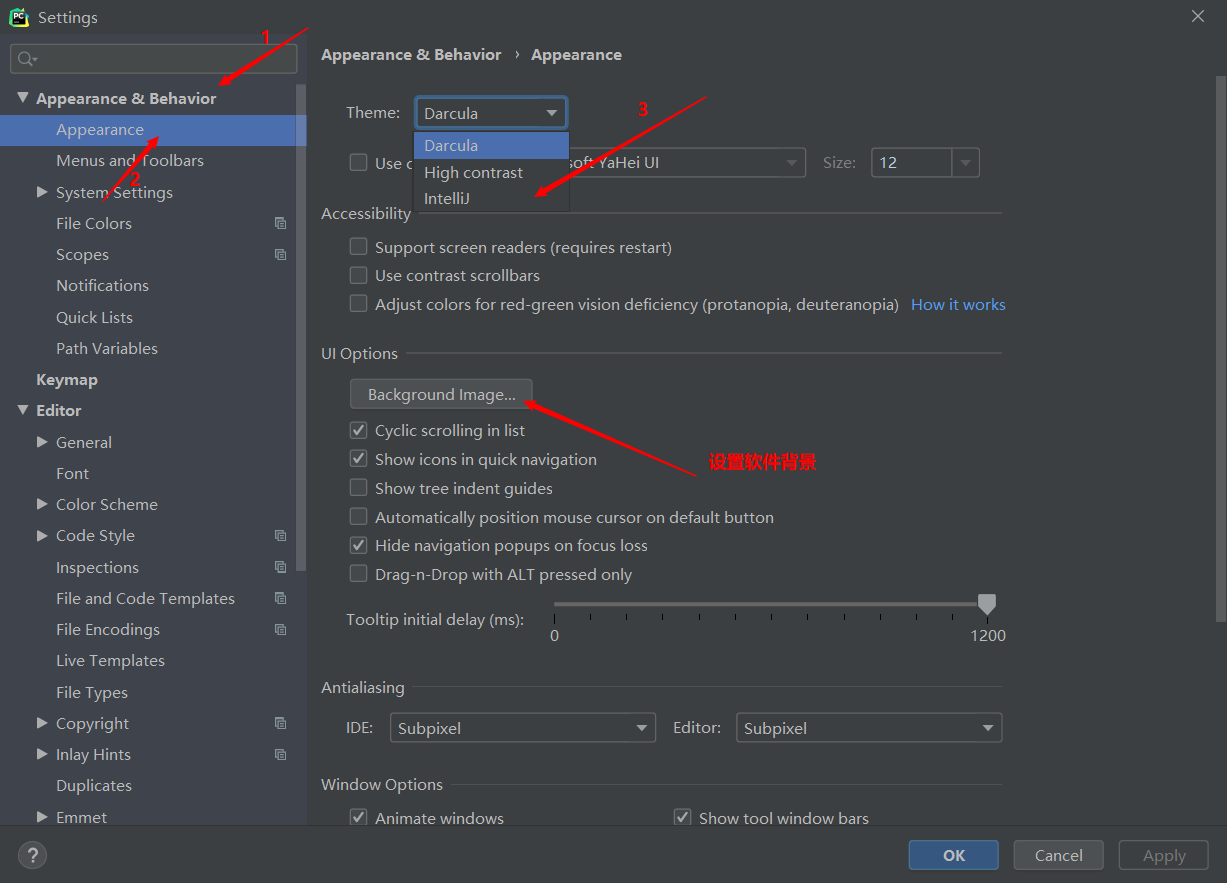Click the Cancel button
Viewport: 1227px width, 883px height.
click(1058, 855)
